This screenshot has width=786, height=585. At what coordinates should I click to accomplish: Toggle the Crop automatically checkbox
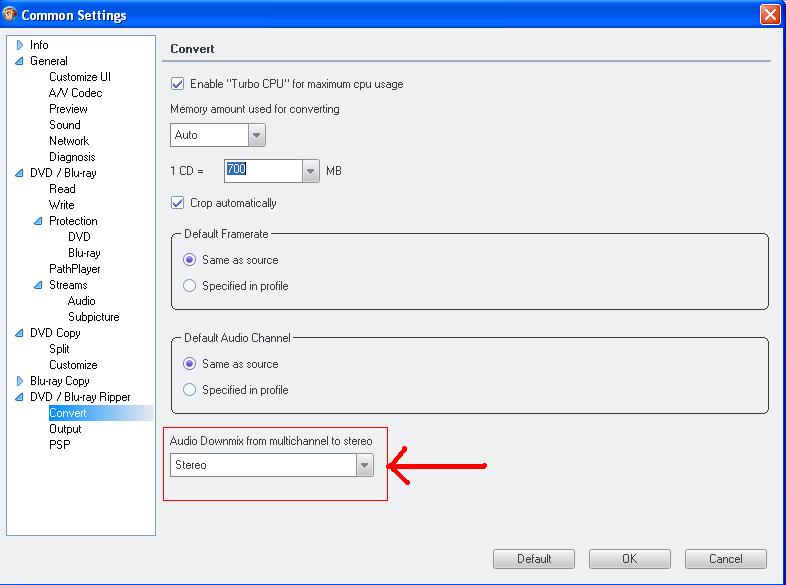(x=177, y=203)
